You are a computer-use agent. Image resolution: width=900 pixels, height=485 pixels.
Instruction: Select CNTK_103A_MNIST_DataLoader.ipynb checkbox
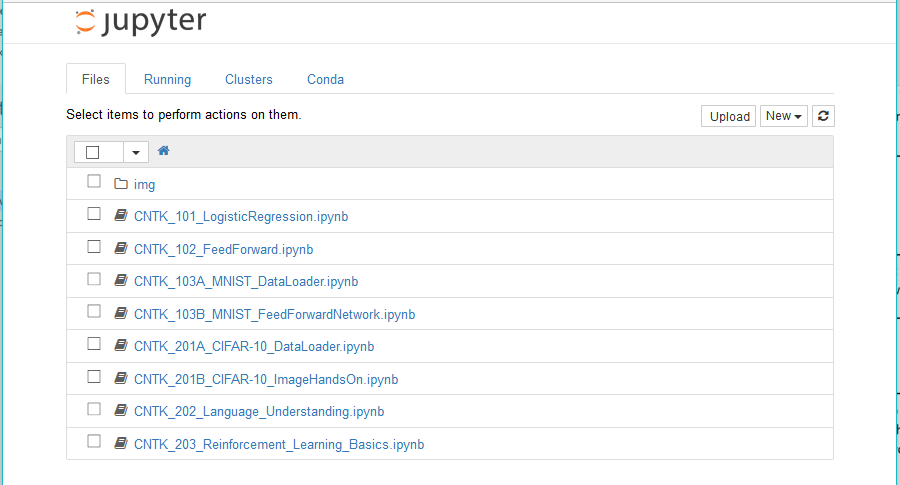(94, 279)
